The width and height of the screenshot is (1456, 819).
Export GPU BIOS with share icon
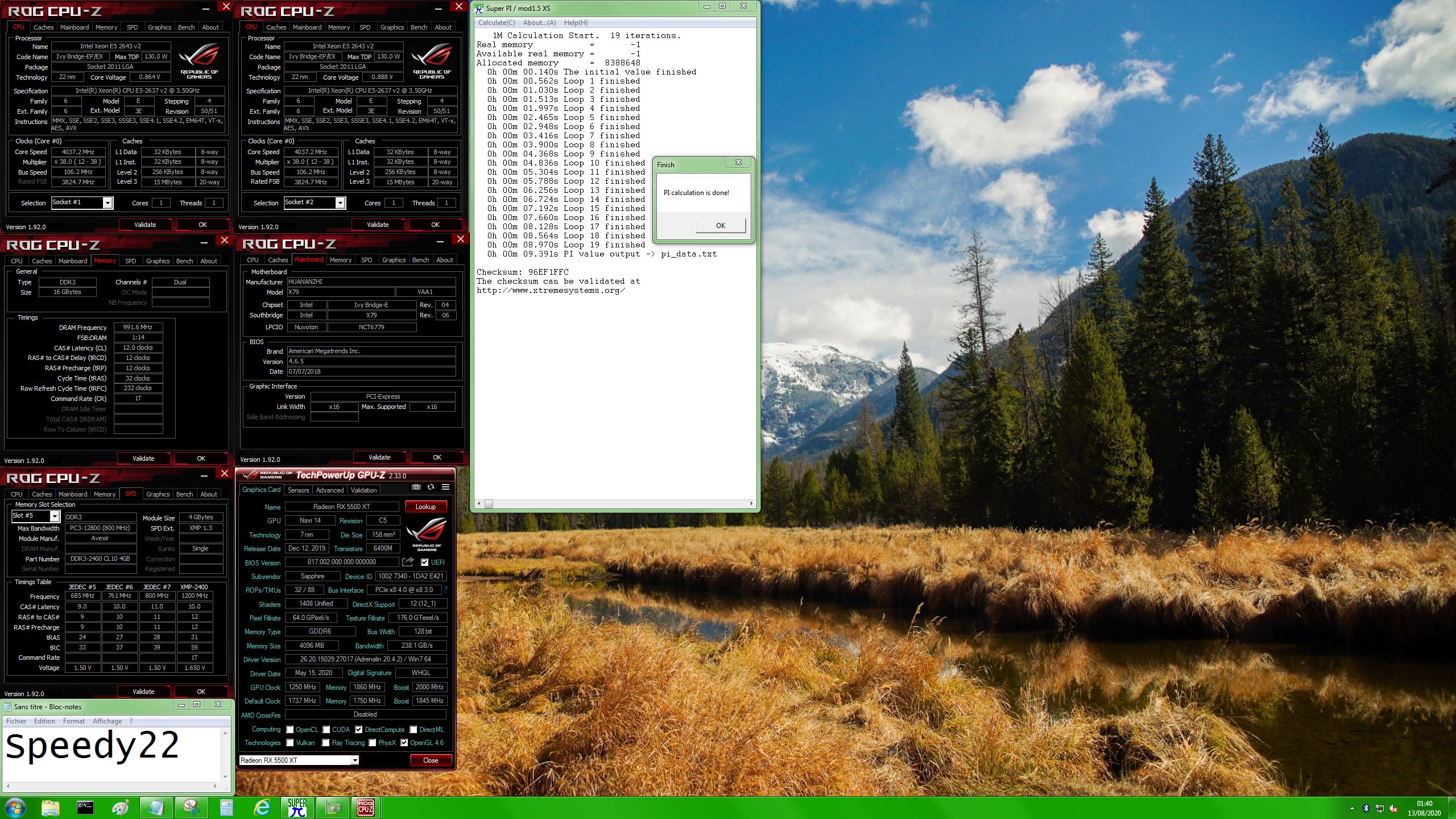coord(408,562)
